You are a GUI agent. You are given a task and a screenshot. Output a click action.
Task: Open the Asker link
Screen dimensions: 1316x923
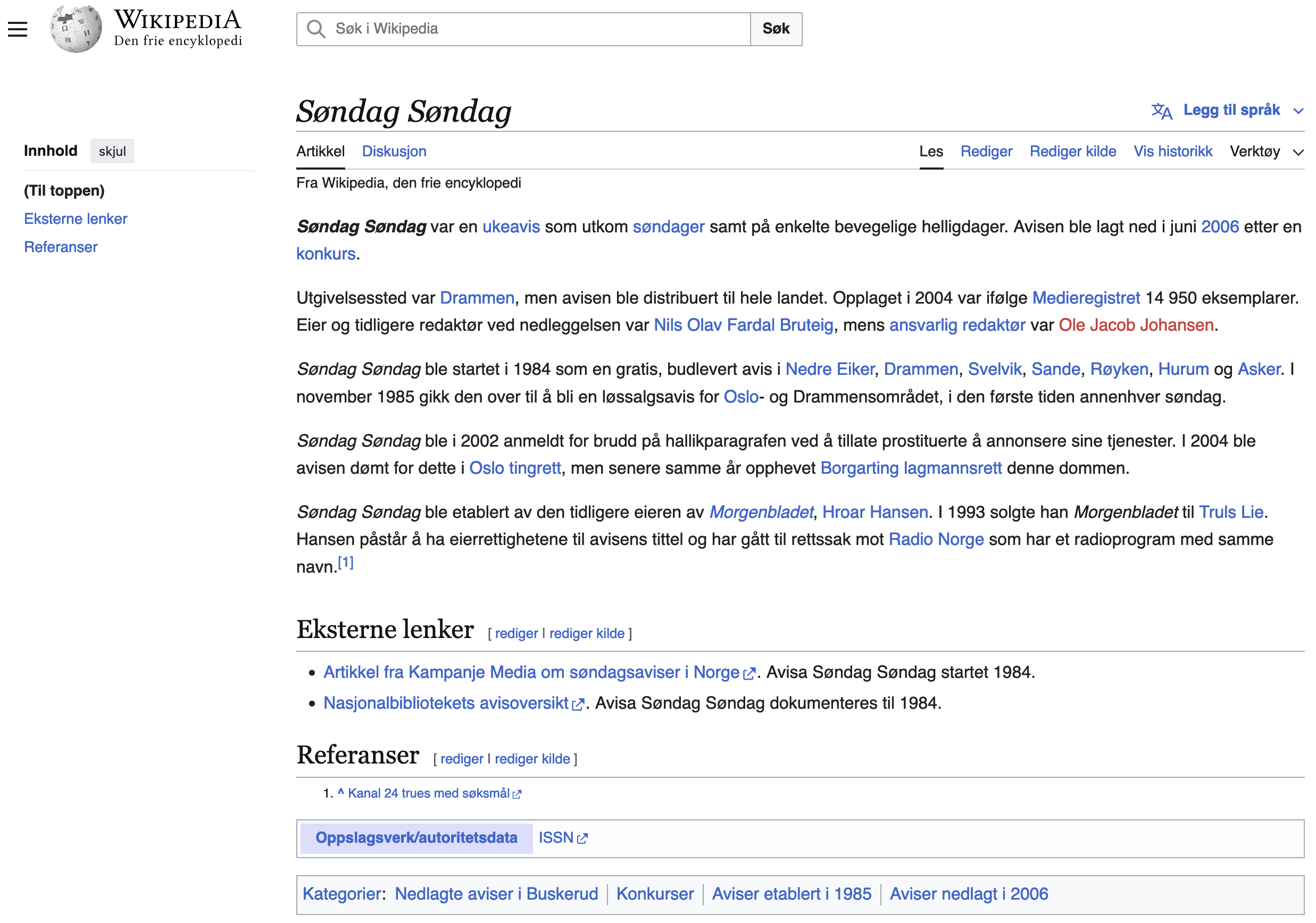(x=1259, y=370)
